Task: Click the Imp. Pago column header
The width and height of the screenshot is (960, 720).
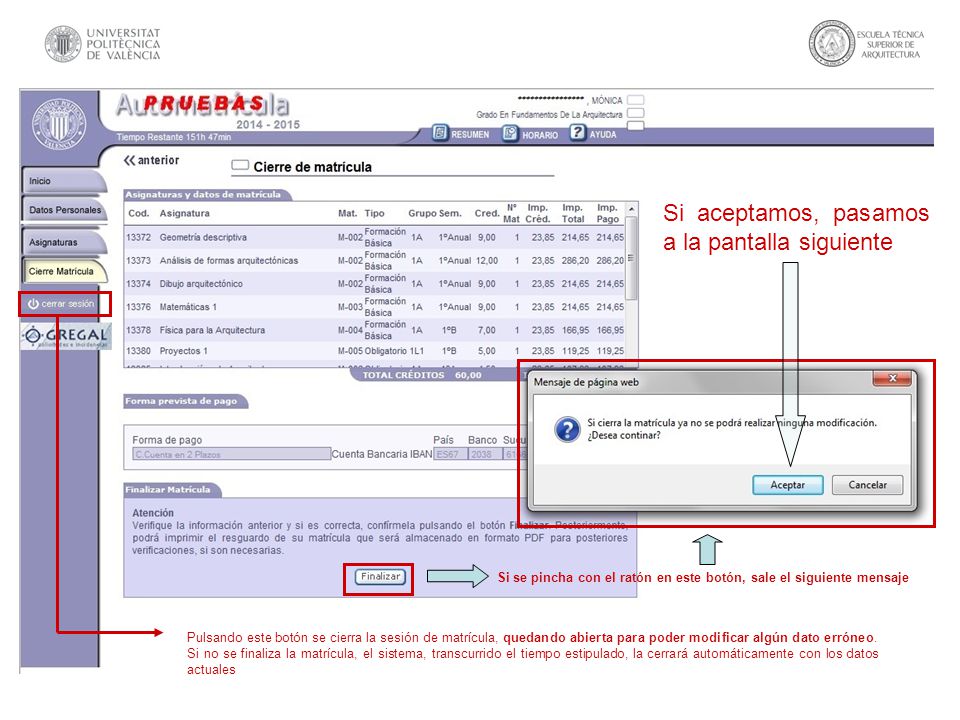Action: (607, 214)
